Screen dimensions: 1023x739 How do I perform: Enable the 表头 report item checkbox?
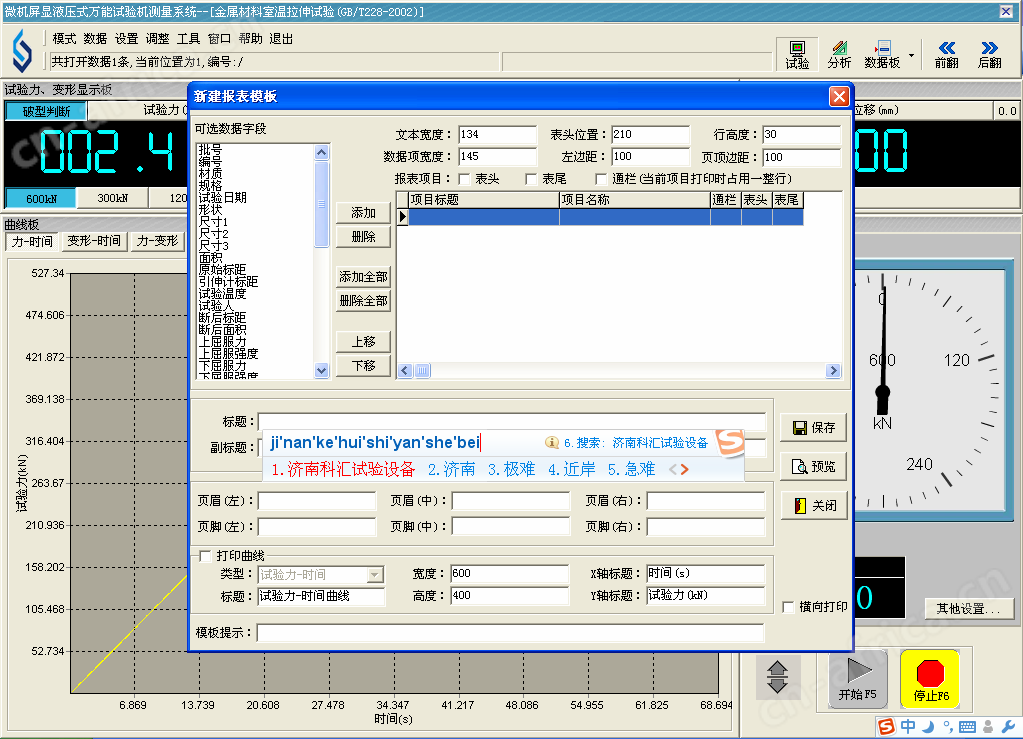point(465,179)
